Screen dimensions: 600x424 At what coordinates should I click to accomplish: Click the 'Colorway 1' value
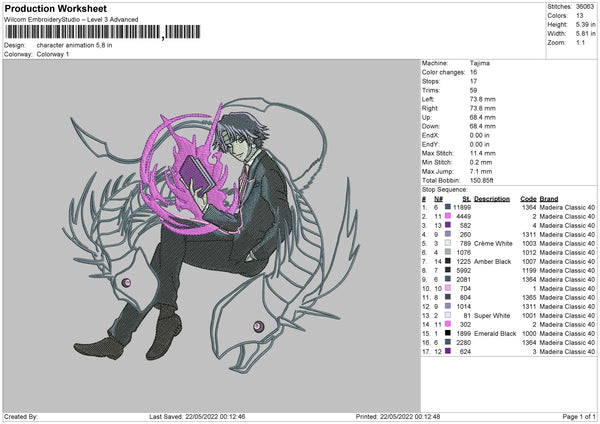(x=53, y=54)
